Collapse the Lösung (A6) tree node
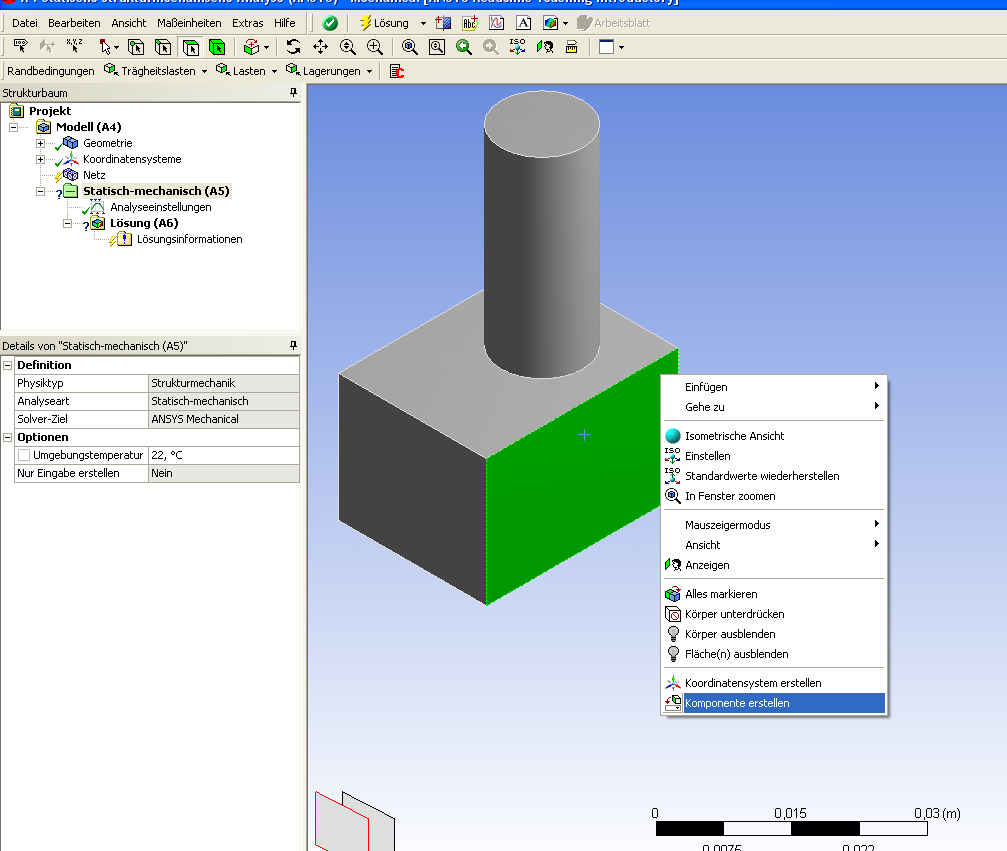 coord(67,224)
